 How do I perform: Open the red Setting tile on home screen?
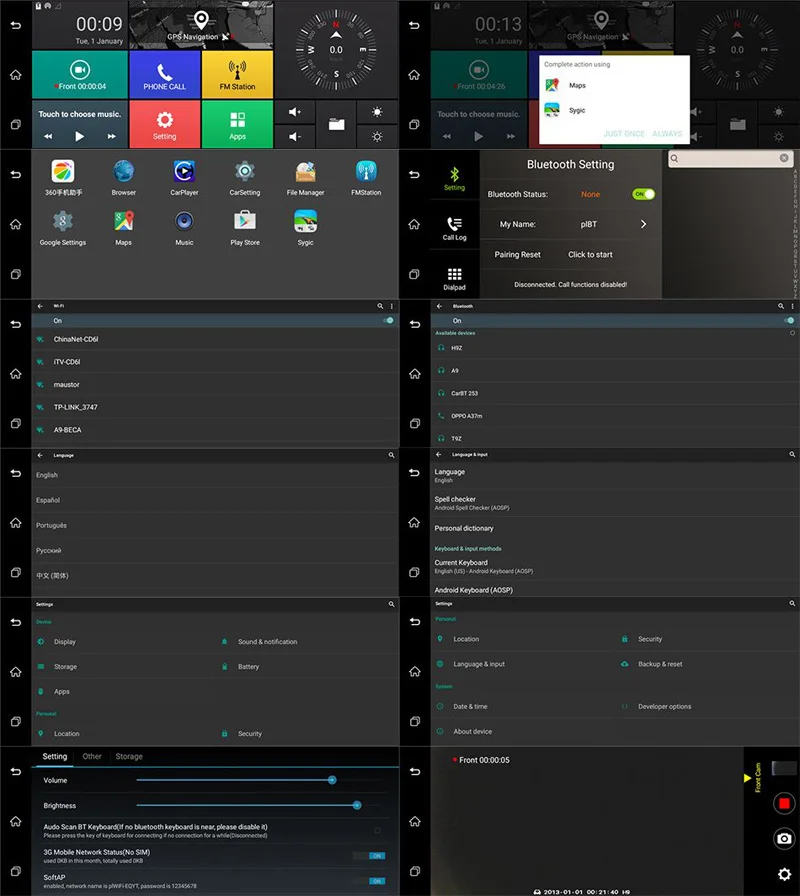click(x=165, y=125)
